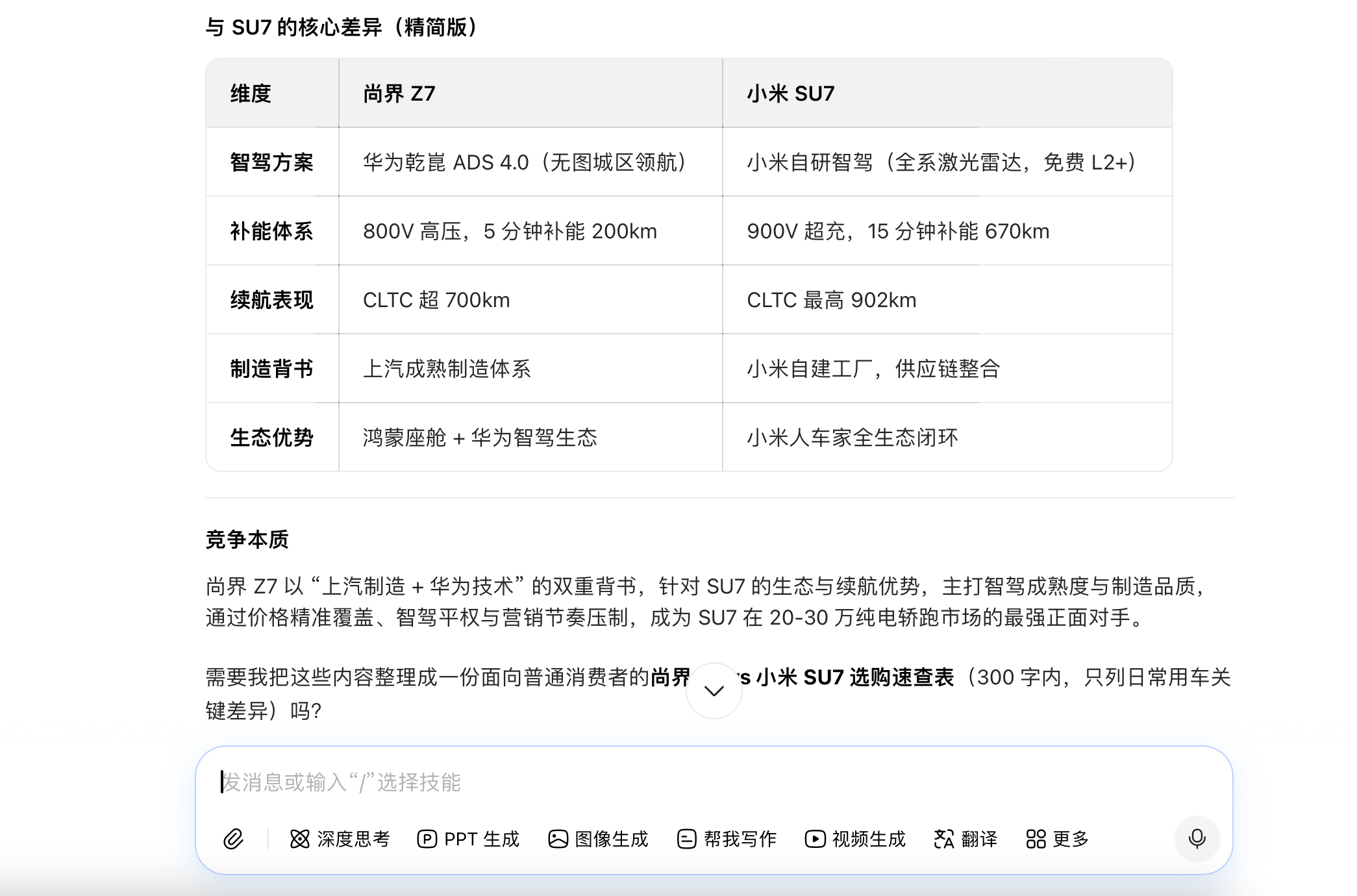Click the 竞争本质 heading
This screenshot has height=896, width=1357.
tap(247, 539)
